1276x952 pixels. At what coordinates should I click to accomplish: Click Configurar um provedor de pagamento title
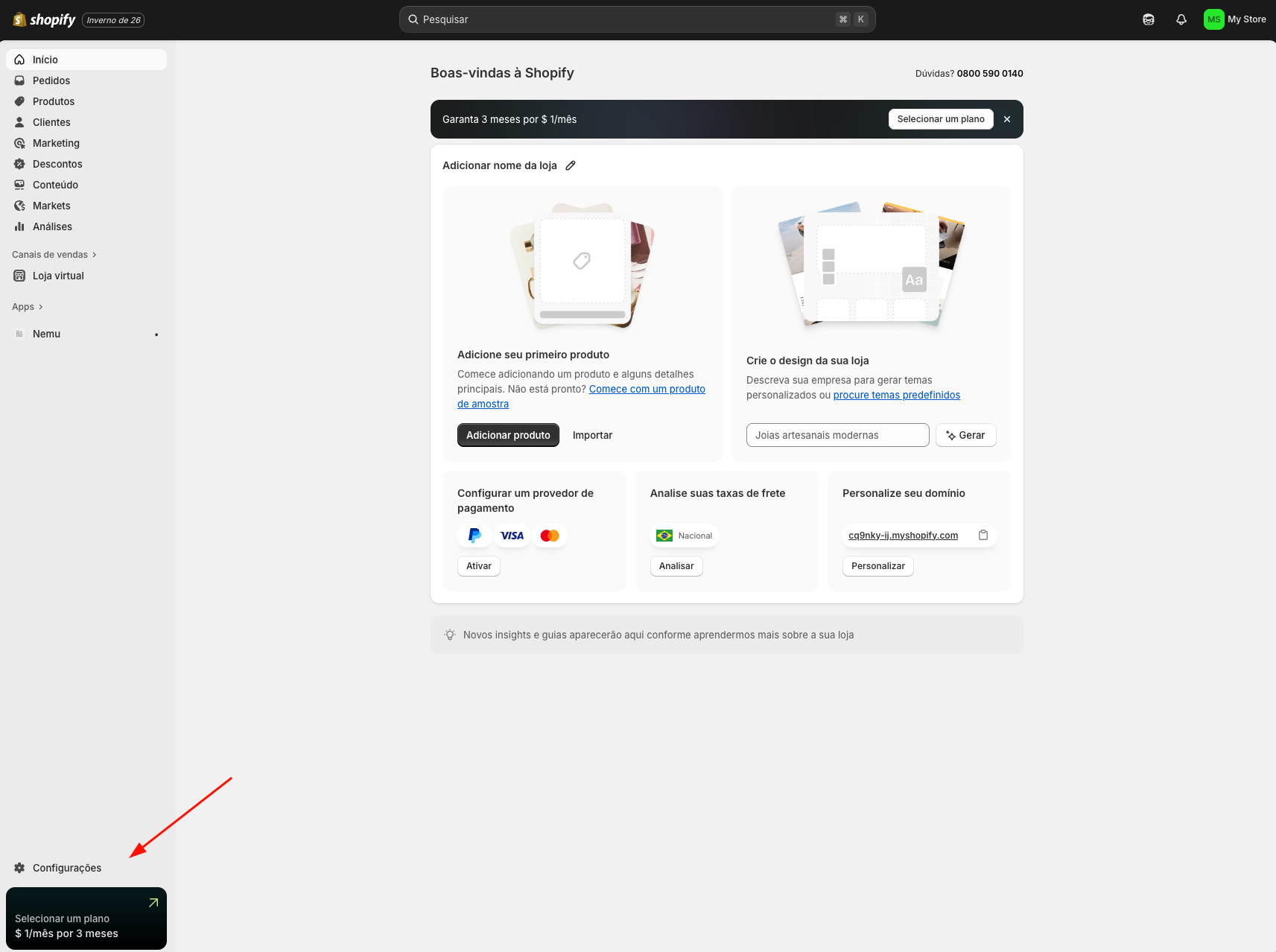pyautogui.click(x=525, y=501)
